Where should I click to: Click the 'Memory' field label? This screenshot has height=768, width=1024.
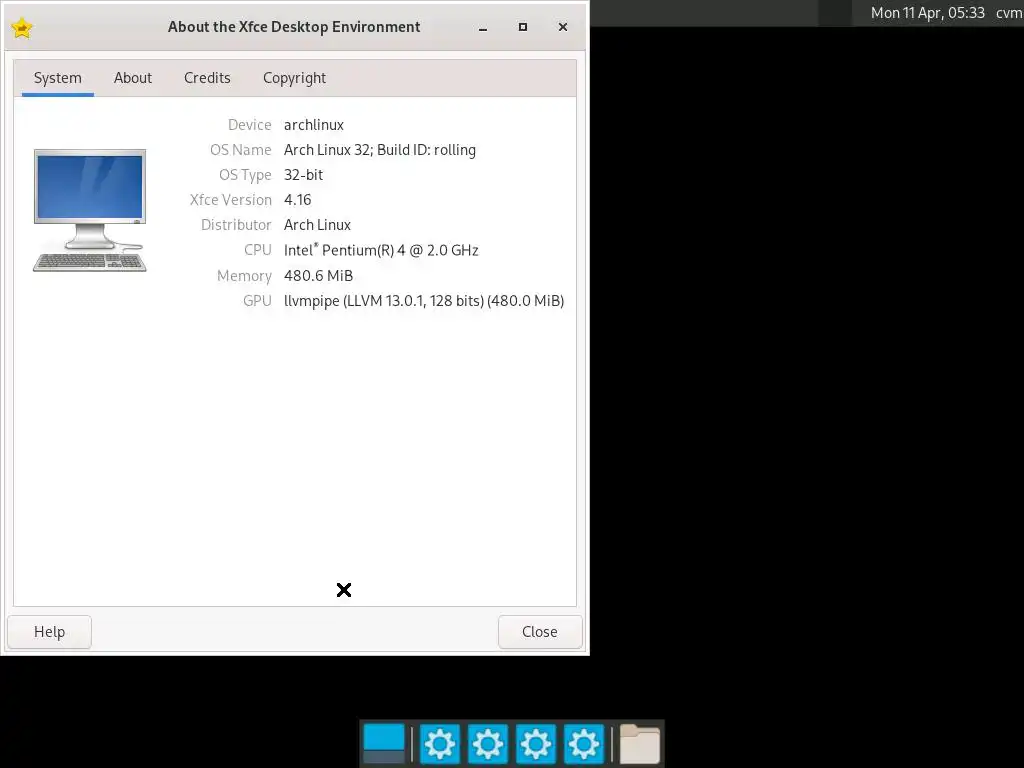tap(244, 276)
